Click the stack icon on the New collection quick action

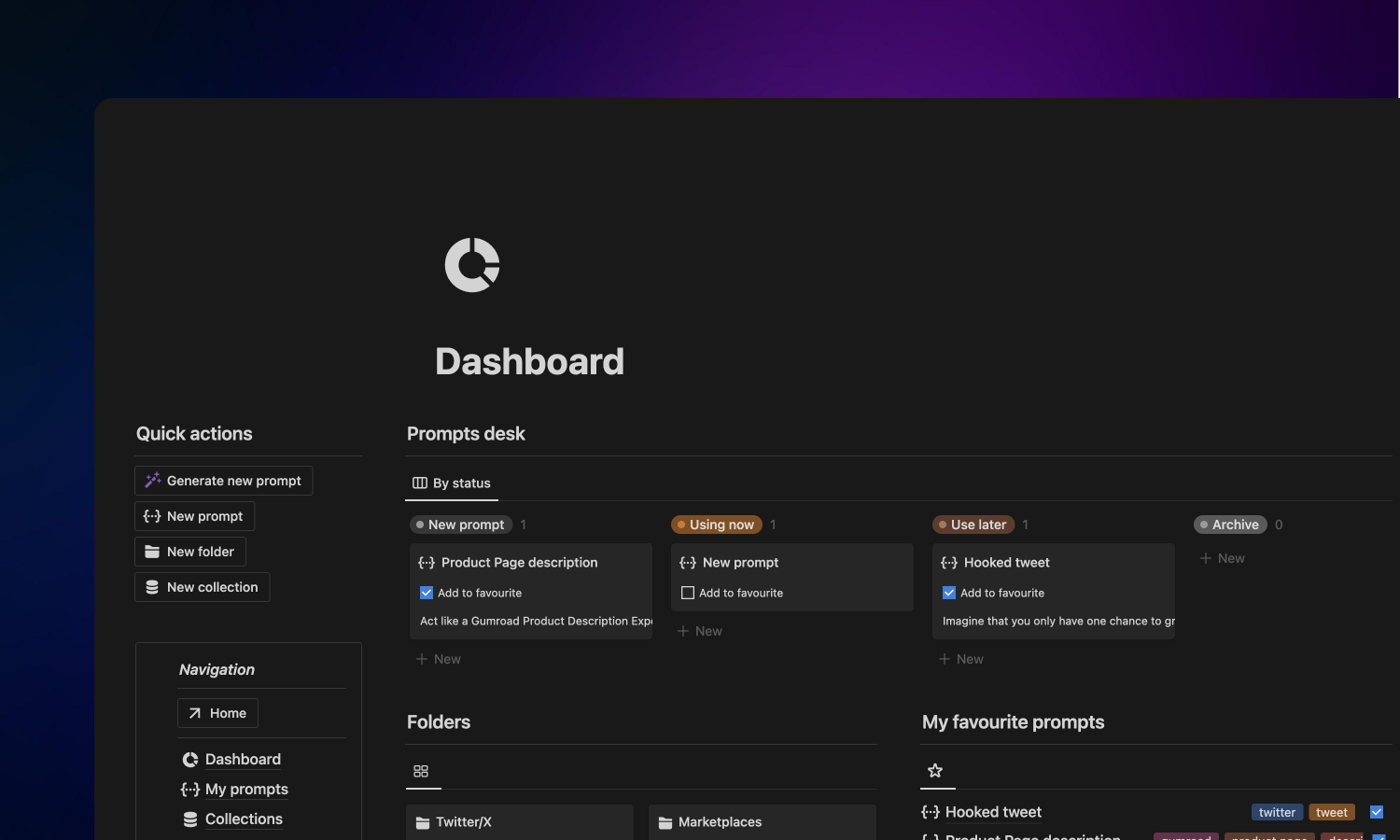click(x=152, y=587)
